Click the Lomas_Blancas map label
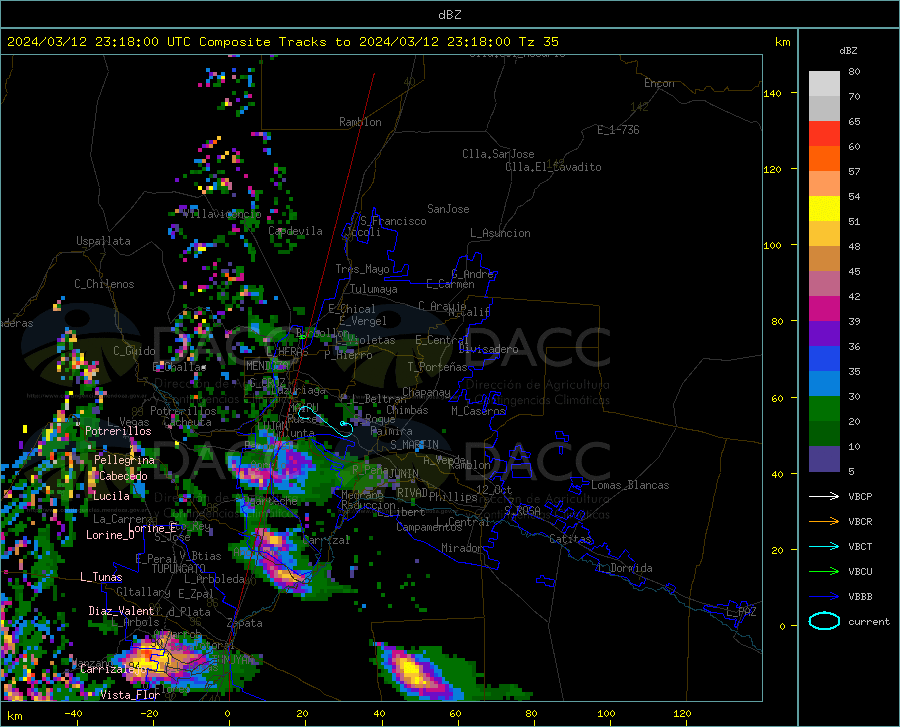The width and height of the screenshot is (900, 727). 630,485
